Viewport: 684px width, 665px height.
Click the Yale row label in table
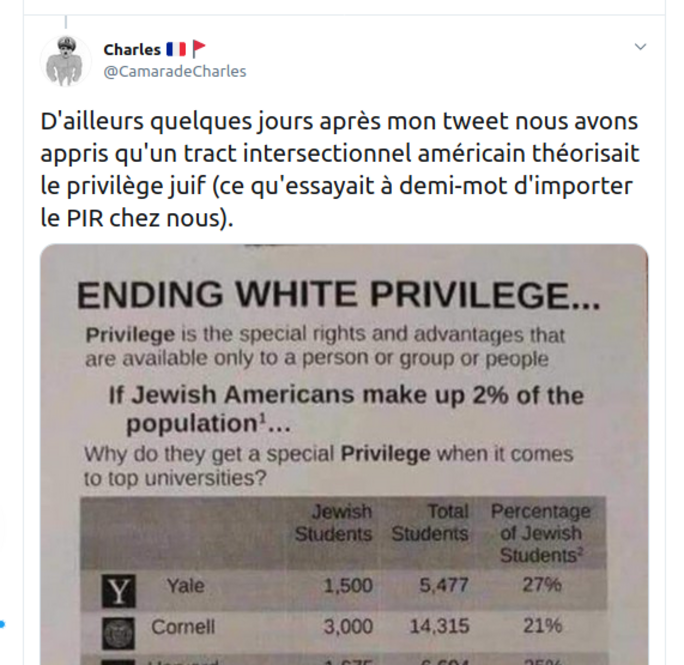[185, 586]
